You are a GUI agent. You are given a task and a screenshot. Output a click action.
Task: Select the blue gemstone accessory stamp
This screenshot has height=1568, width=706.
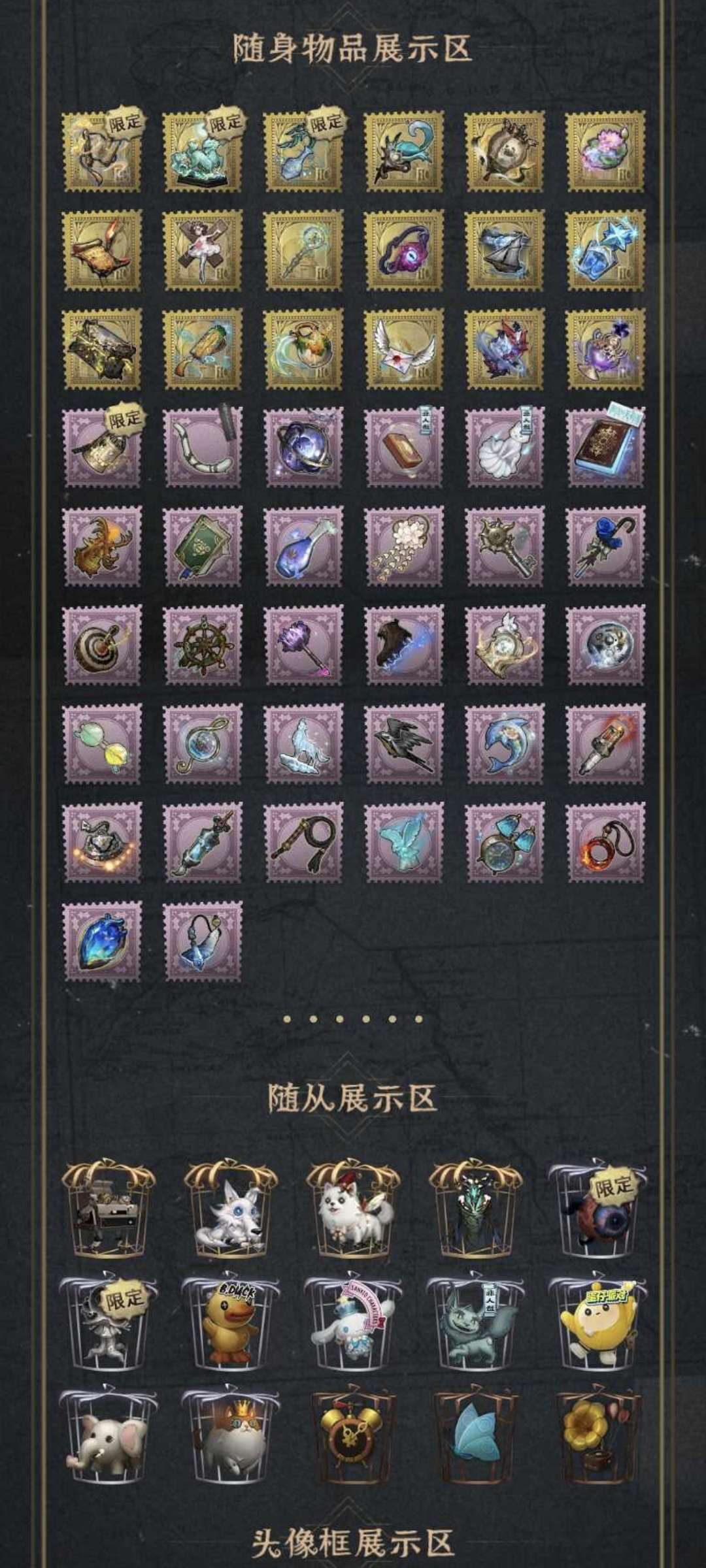(102, 941)
